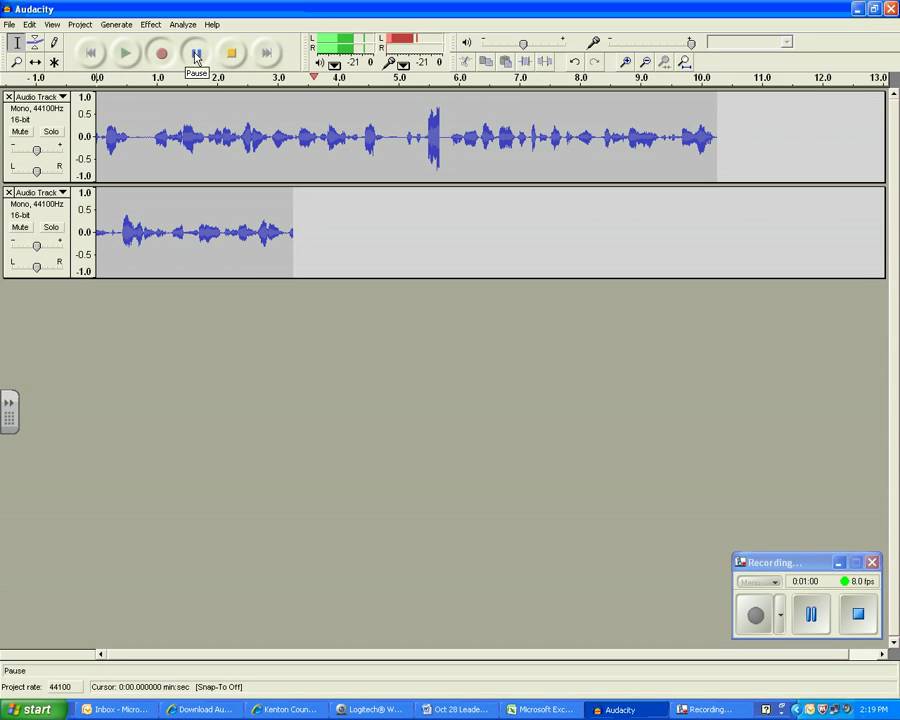The height and width of the screenshot is (720, 900).
Task: Mute the second audio track
Action: tap(20, 227)
